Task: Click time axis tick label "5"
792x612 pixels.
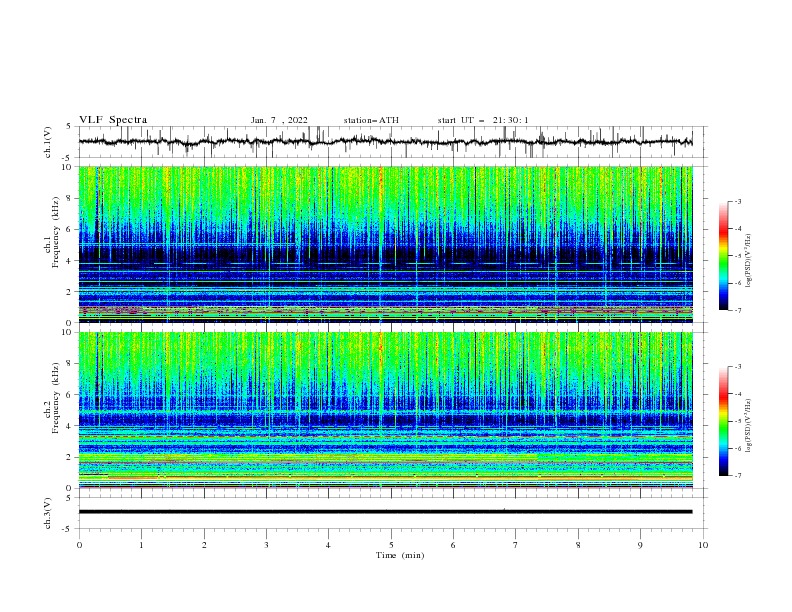Action: 391,545
